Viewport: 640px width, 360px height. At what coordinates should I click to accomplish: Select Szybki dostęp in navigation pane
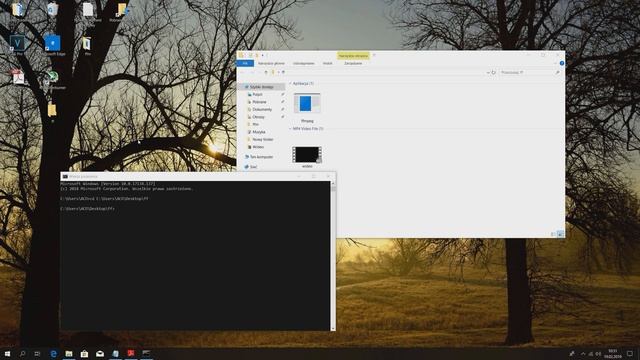point(262,87)
